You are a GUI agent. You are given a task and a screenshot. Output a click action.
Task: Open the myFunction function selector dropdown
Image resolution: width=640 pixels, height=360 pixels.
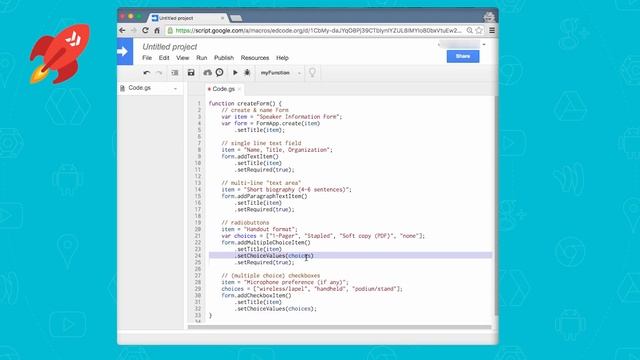[x=281, y=73]
